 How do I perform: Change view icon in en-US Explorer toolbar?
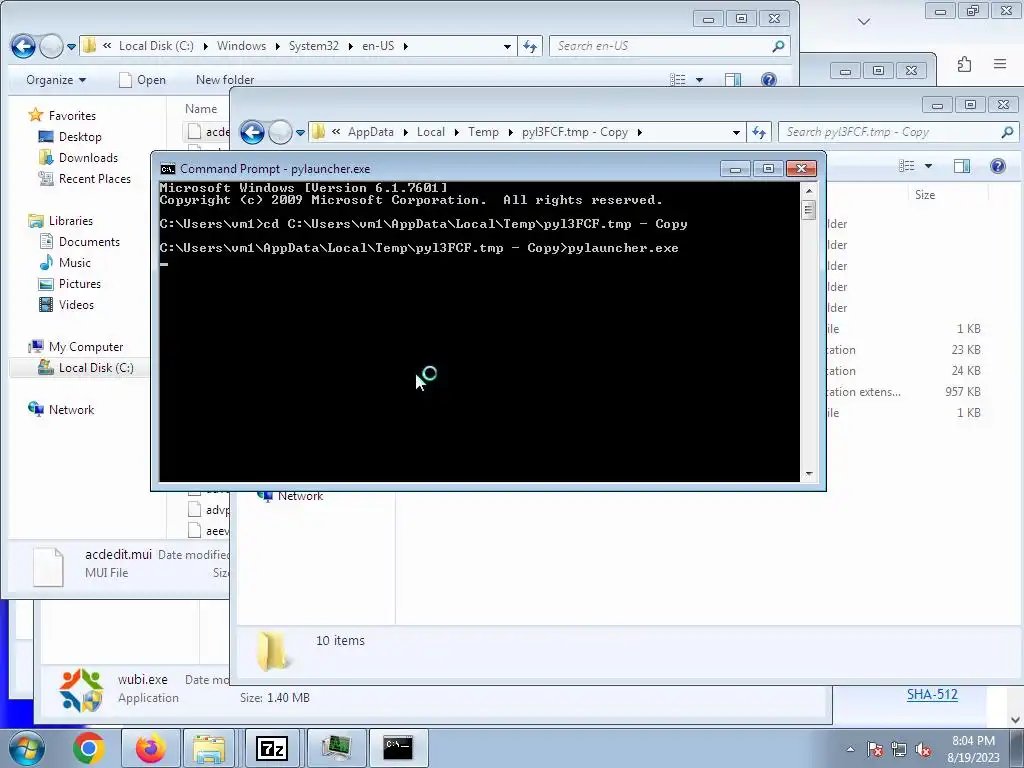click(x=678, y=80)
